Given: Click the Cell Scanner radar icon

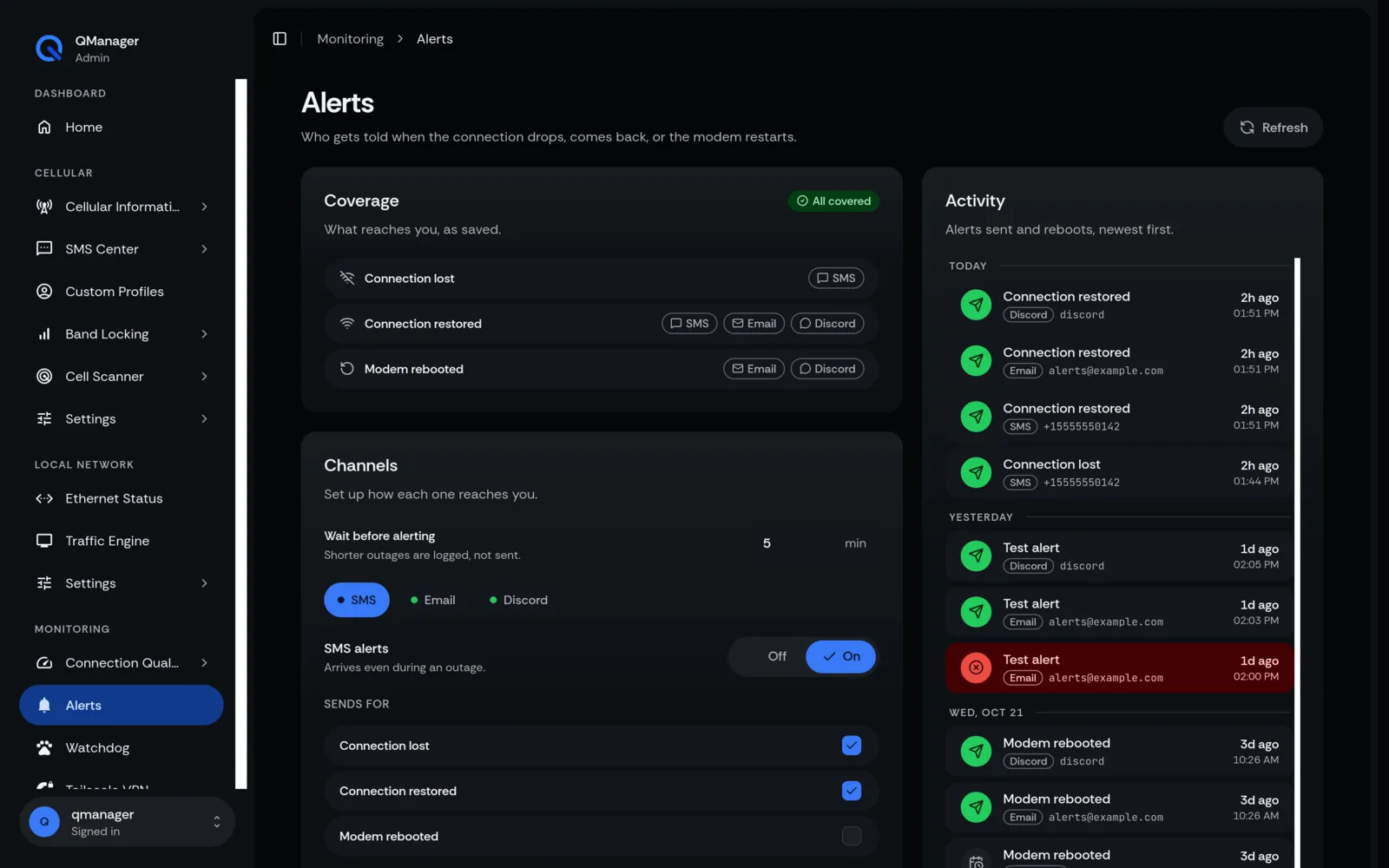Looking at the screenshot, I should tap(44, 377).
